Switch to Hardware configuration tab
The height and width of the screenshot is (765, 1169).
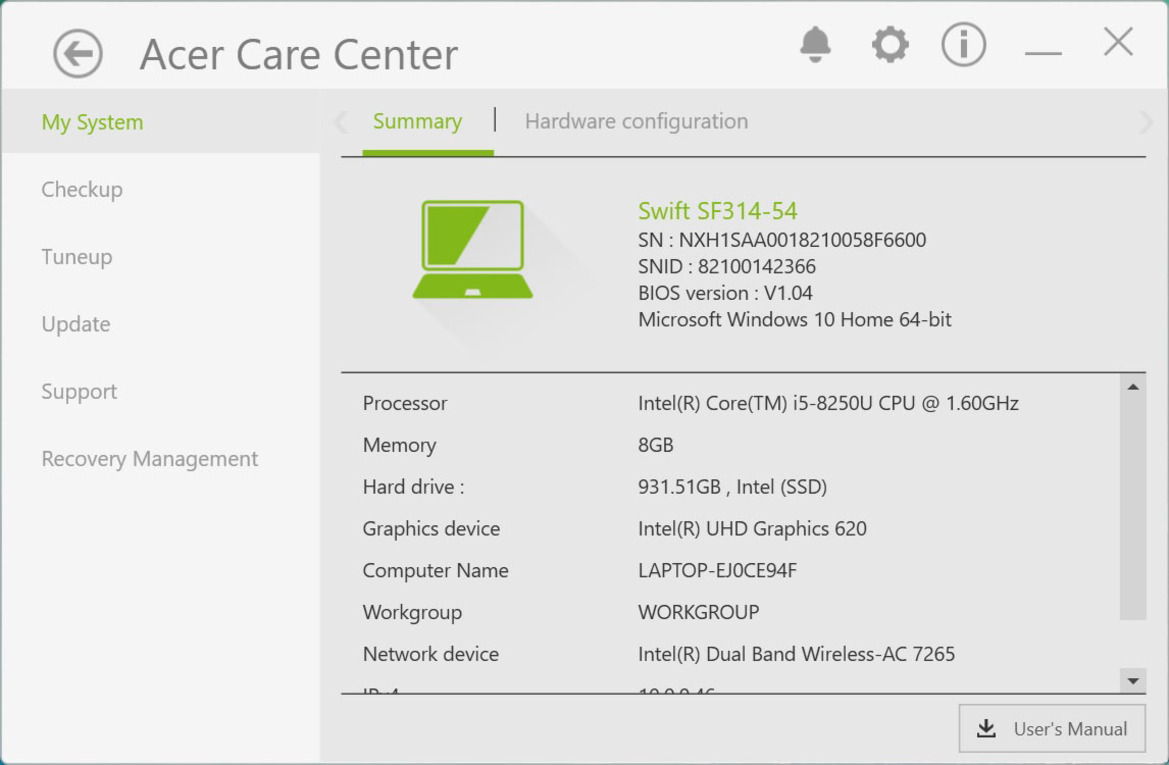coord(636,121)
